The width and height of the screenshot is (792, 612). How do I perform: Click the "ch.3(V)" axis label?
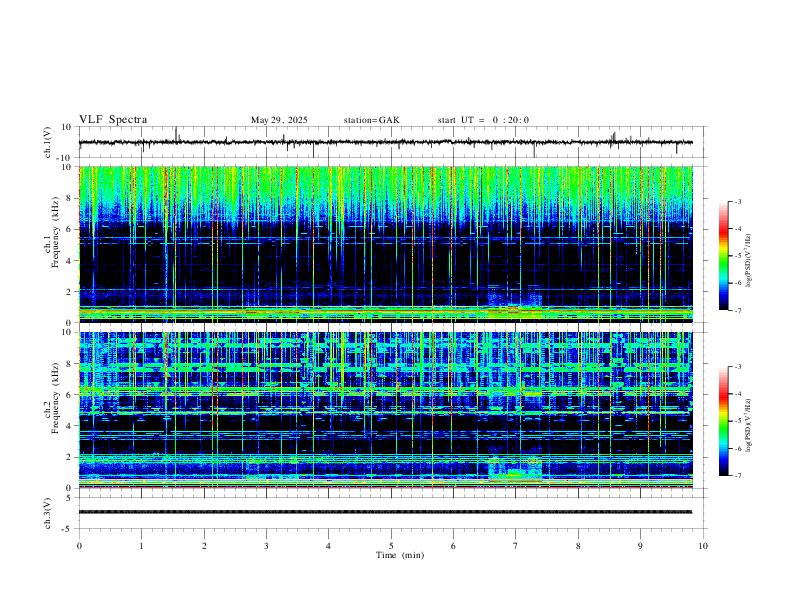[x=48, y=513]
